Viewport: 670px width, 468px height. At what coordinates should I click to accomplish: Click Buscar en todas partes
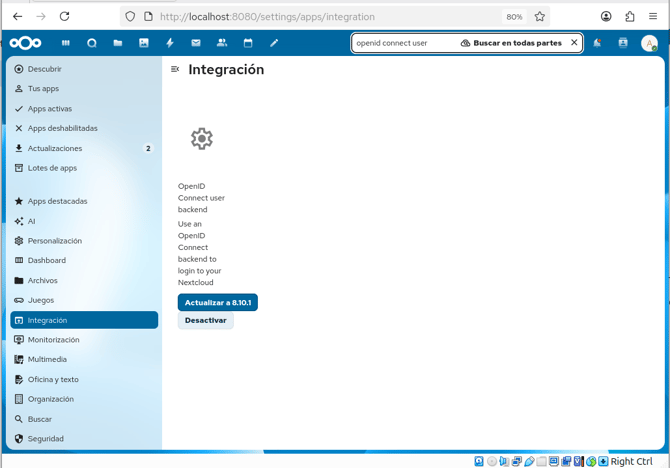click(x=511, y=43)
